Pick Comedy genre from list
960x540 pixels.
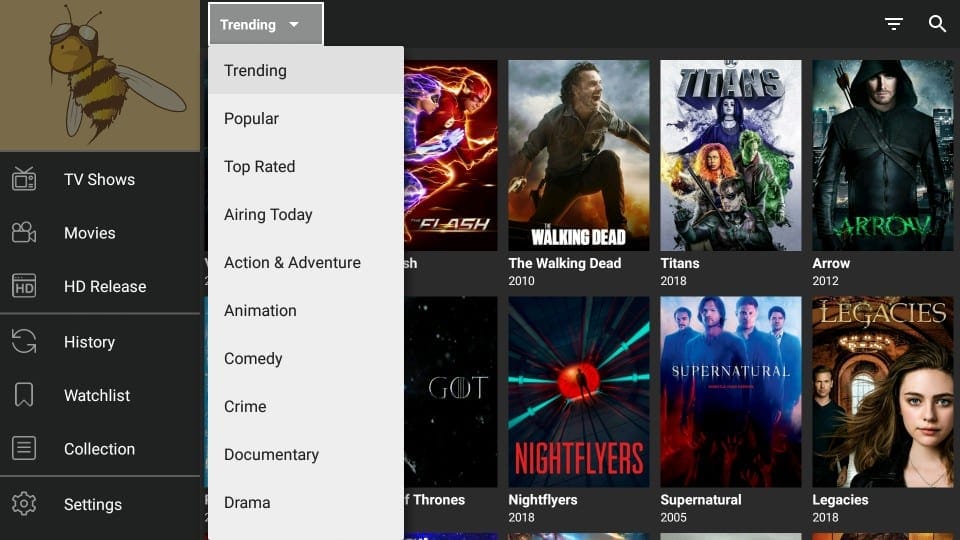coord(306,358)
